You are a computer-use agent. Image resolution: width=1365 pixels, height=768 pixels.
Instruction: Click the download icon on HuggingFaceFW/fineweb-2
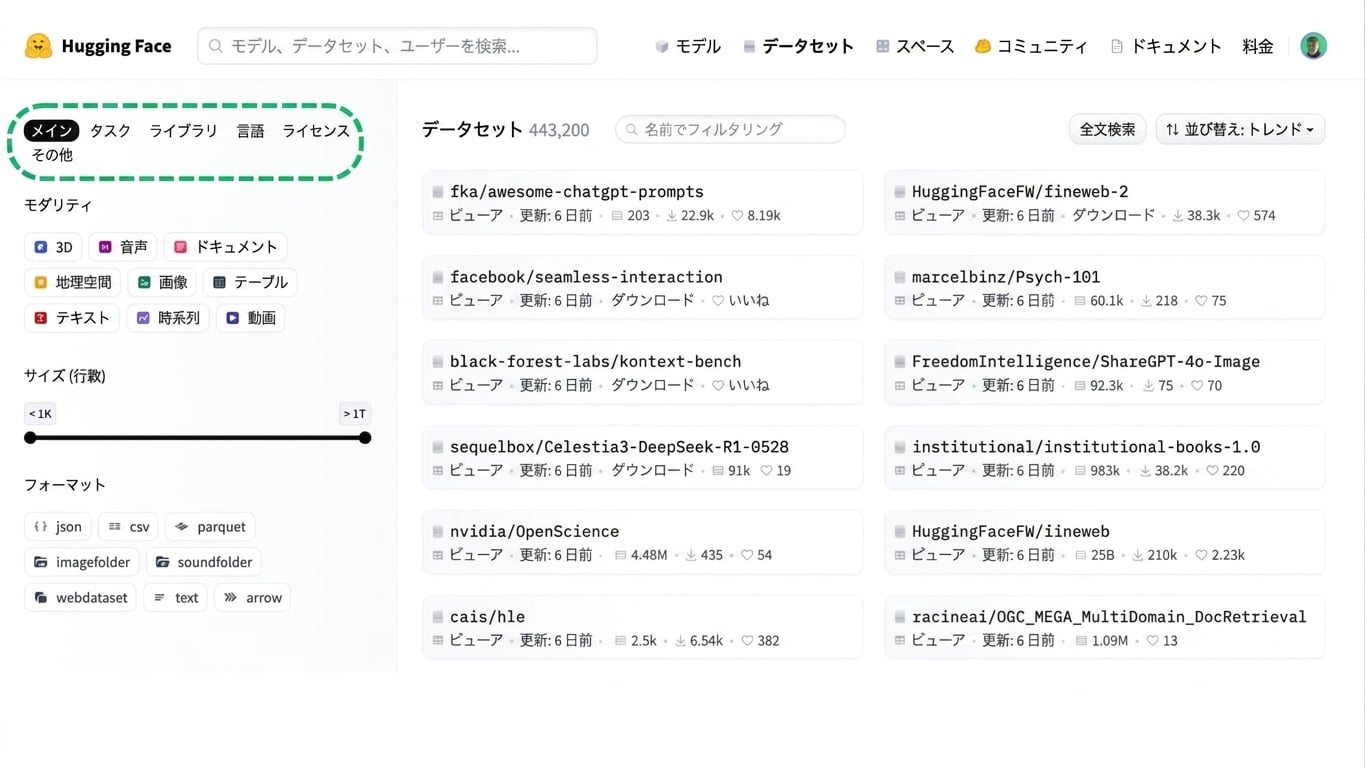(x=1178, y=215)
